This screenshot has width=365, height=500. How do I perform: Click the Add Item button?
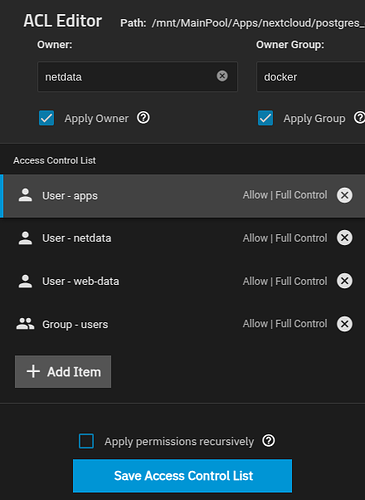[x=63, y=371]
